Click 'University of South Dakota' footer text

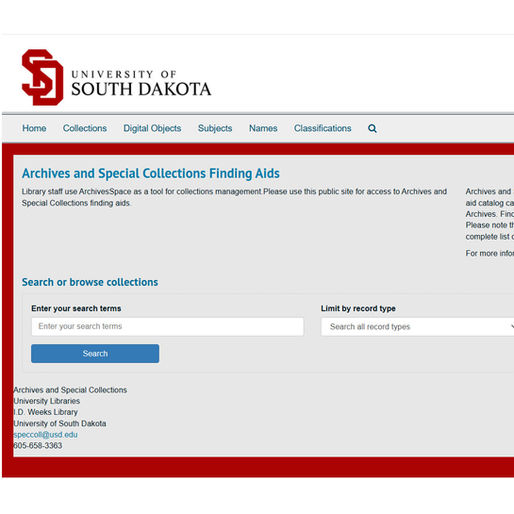pyautogui.click(x=60, y=424)
